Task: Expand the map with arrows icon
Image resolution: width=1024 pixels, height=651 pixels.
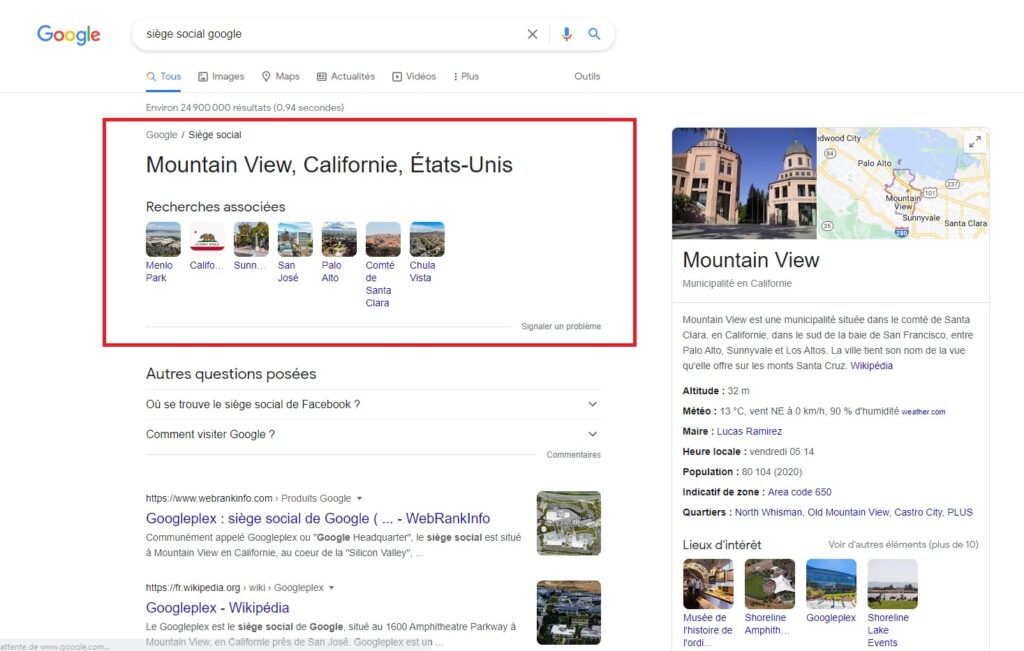Action: [974, 142]
